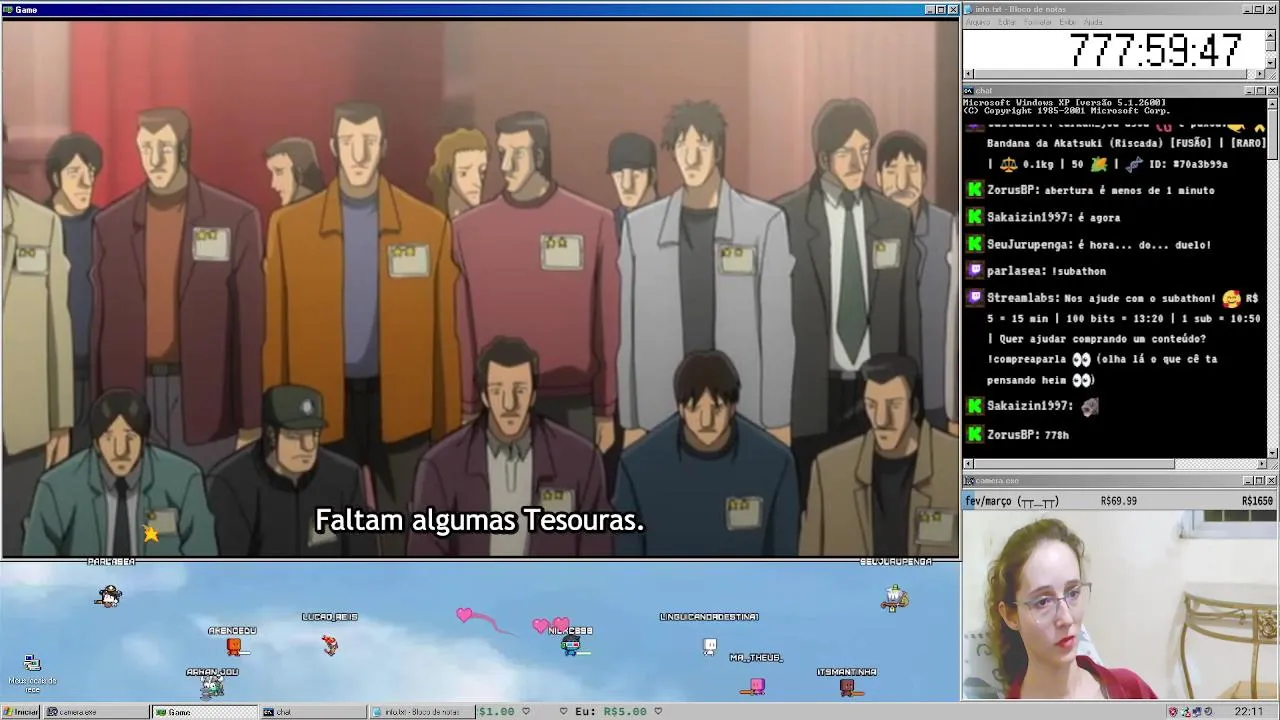This screenshot has width=1280, height=720.
Task: Open Editar menu in Bloco de notas
Action: click(x=1007, y=22)
